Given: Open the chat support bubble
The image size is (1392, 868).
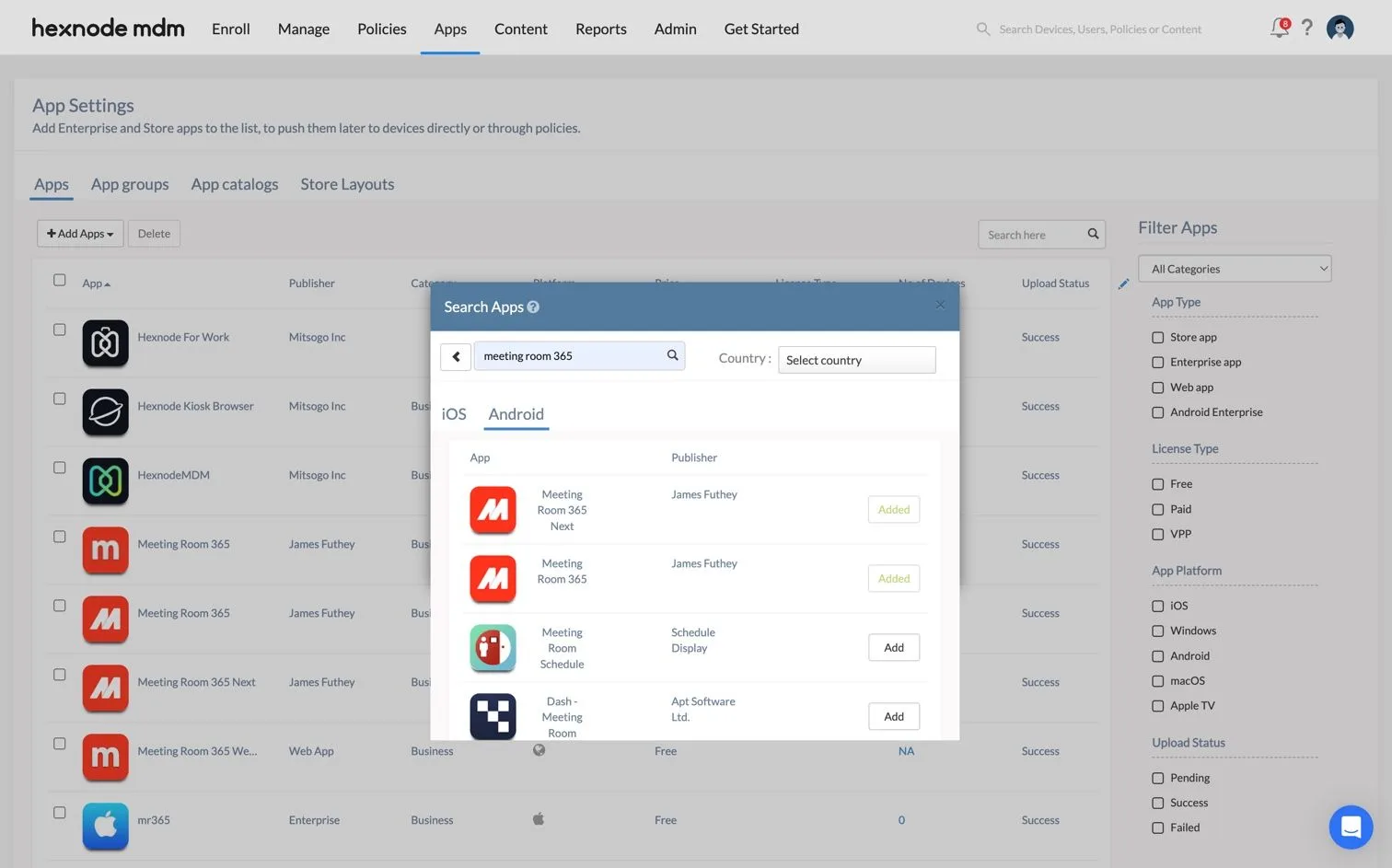Looking at the screenshot, I should [1351, 827].
